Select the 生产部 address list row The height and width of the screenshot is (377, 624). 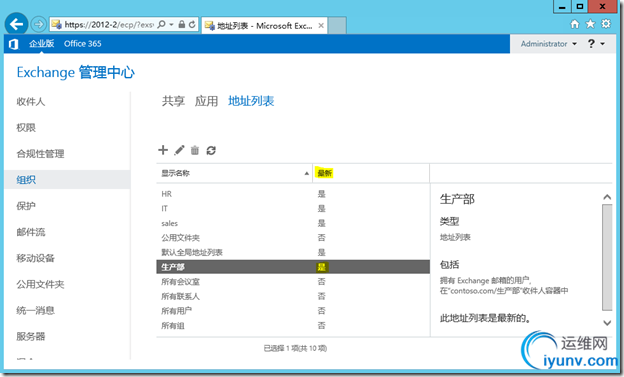pos(293,267)
